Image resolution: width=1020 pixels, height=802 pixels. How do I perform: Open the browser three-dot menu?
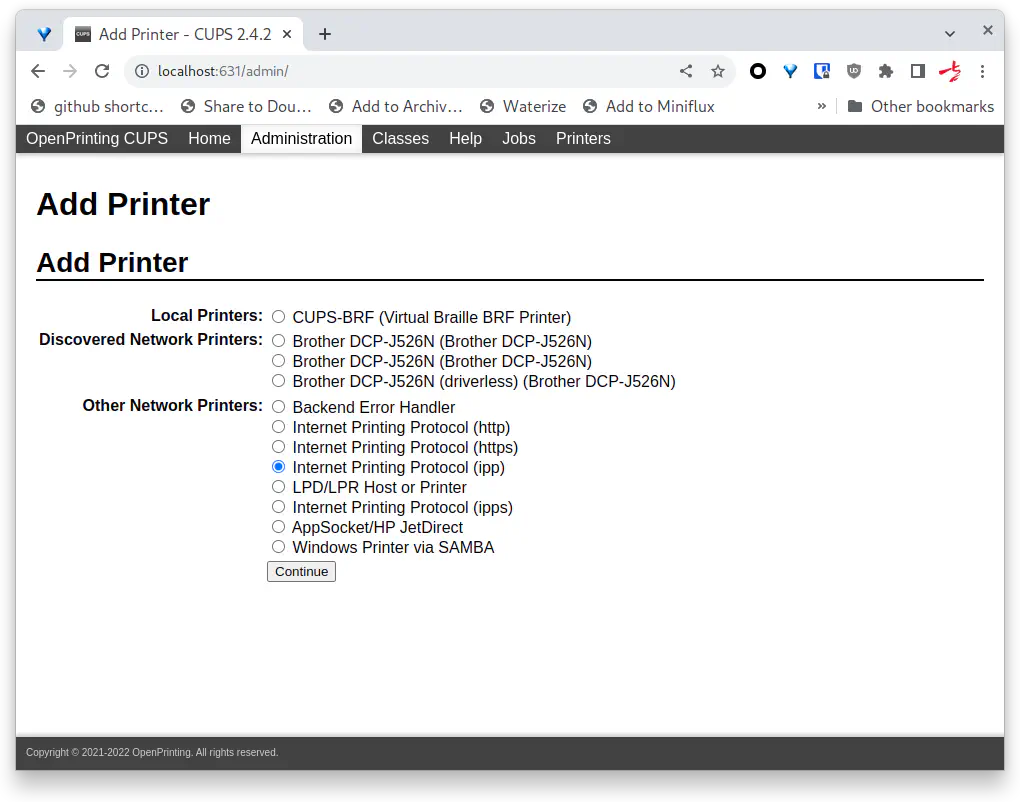tap(983, 71)
